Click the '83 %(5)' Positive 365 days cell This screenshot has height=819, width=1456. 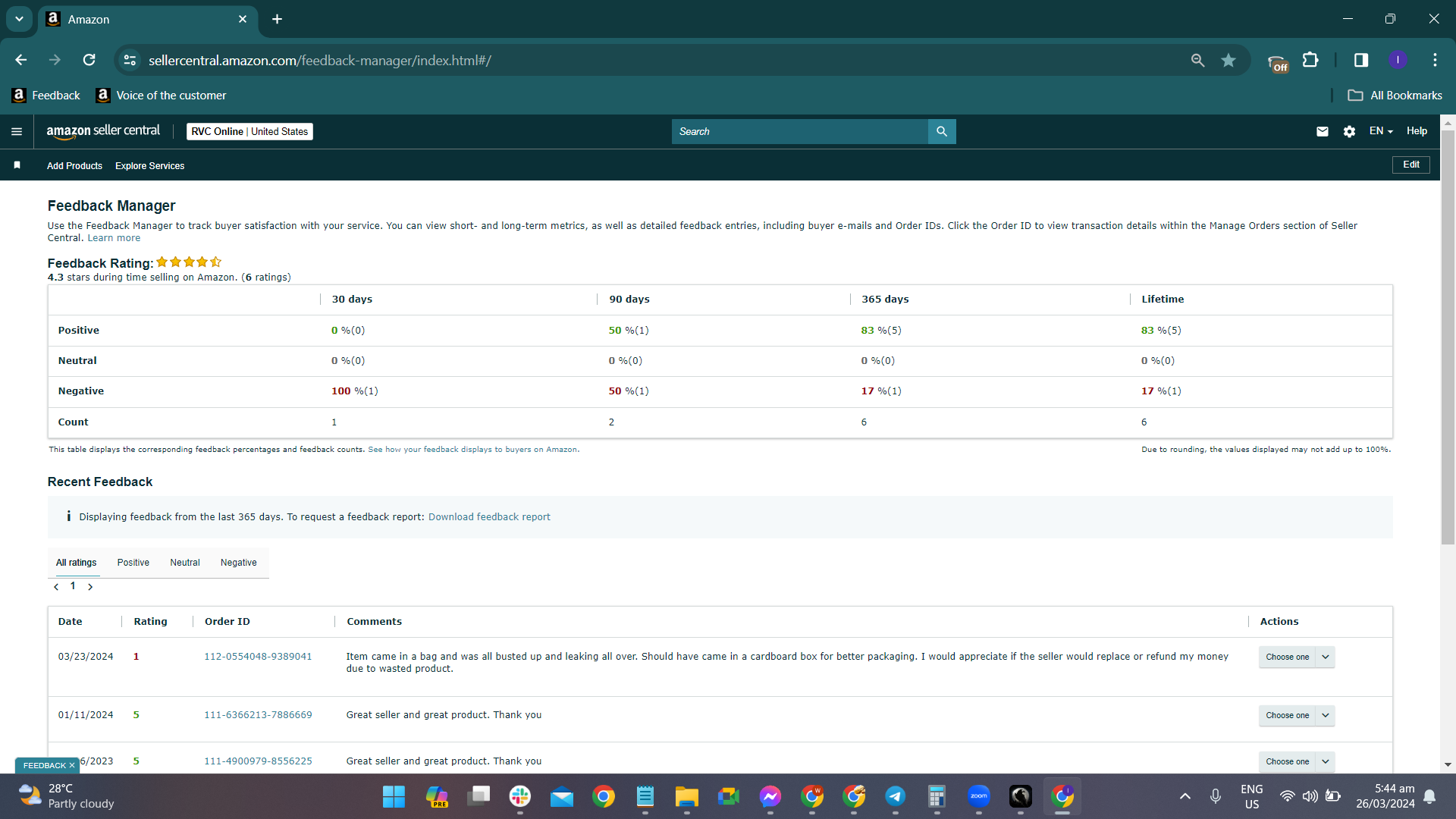pos(881,331)
